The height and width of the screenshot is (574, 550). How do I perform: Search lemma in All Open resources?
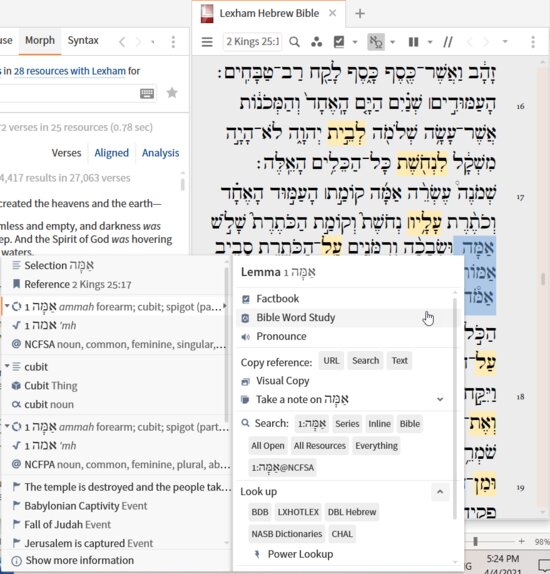tap(268, 446)
